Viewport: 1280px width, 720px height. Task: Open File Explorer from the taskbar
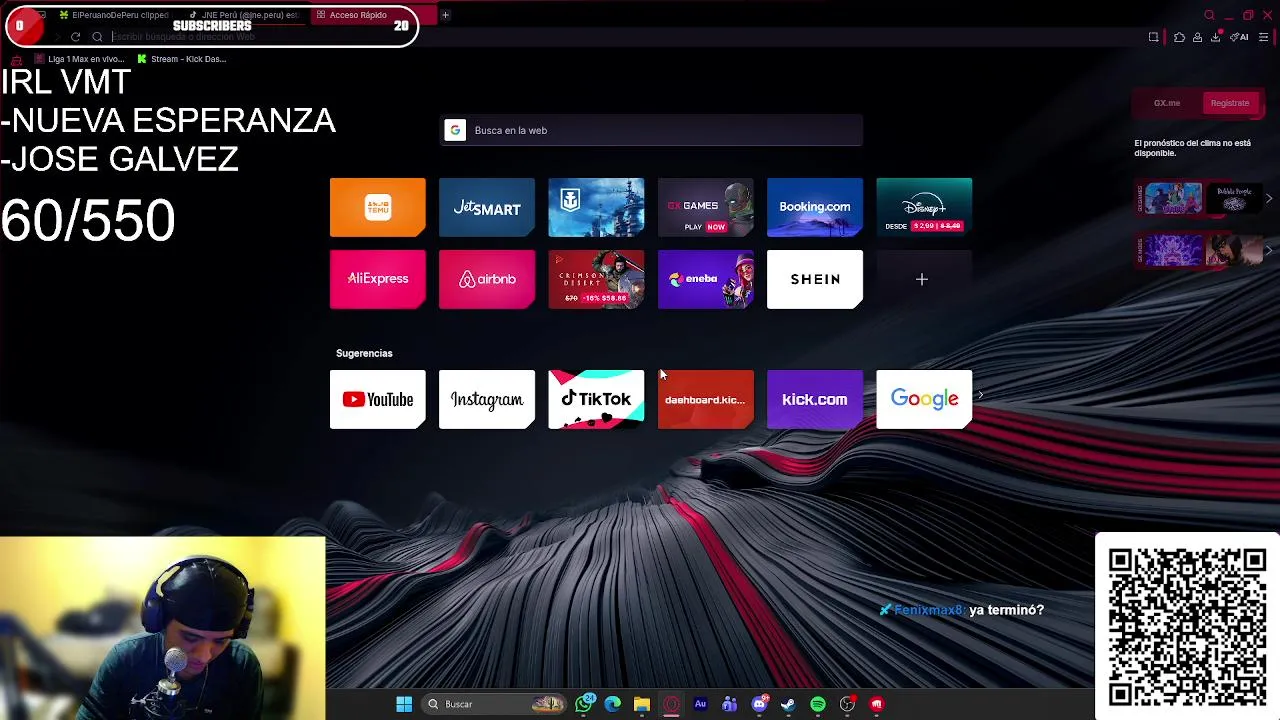point(642,704)
